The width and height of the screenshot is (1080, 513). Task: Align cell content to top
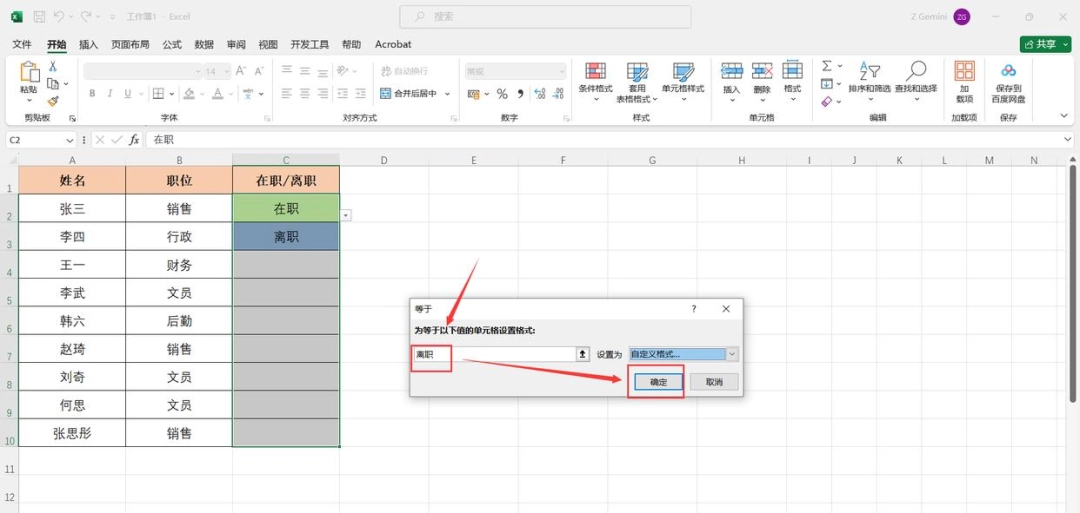287,71
